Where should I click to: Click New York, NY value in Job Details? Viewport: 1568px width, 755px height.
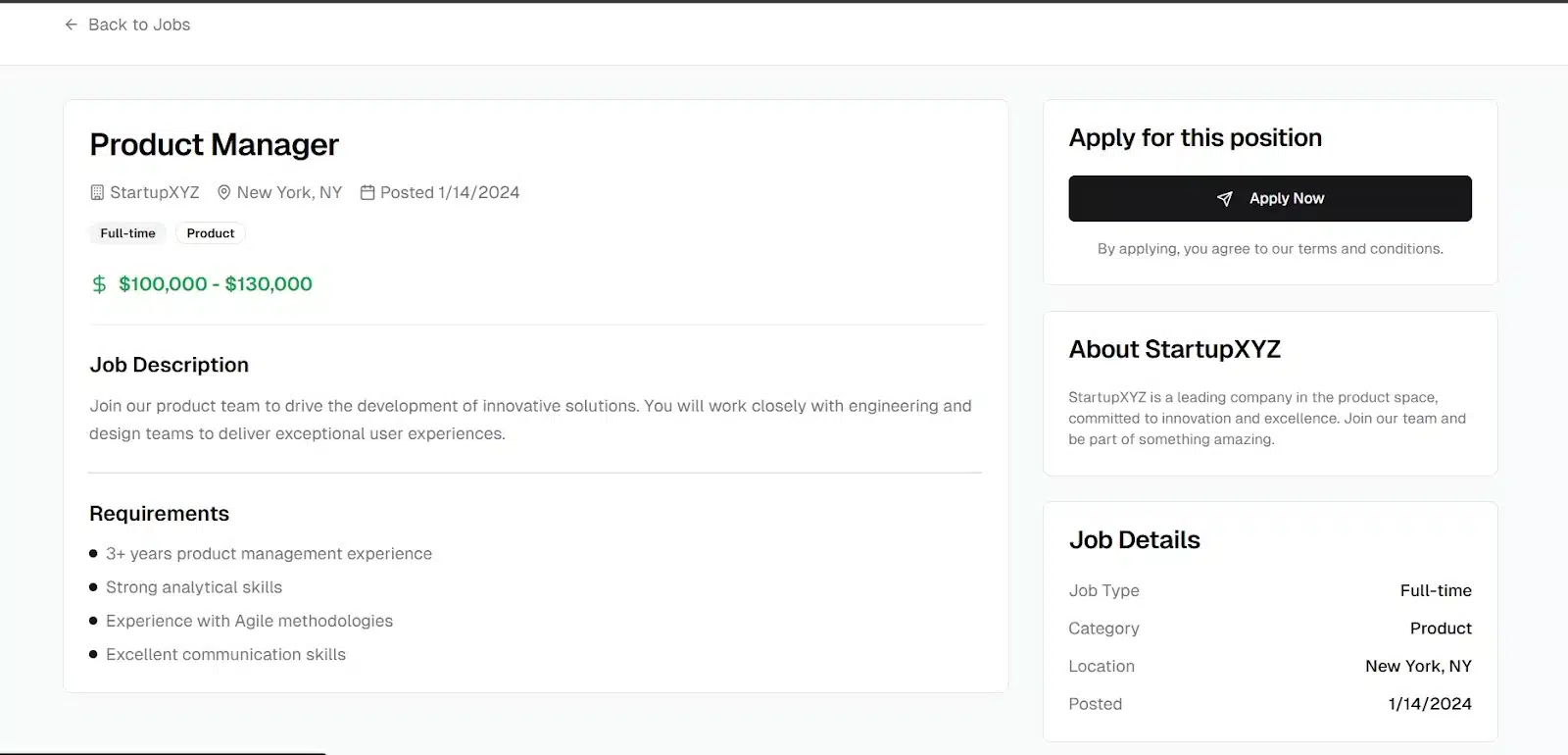click(x=1418, y=667)
